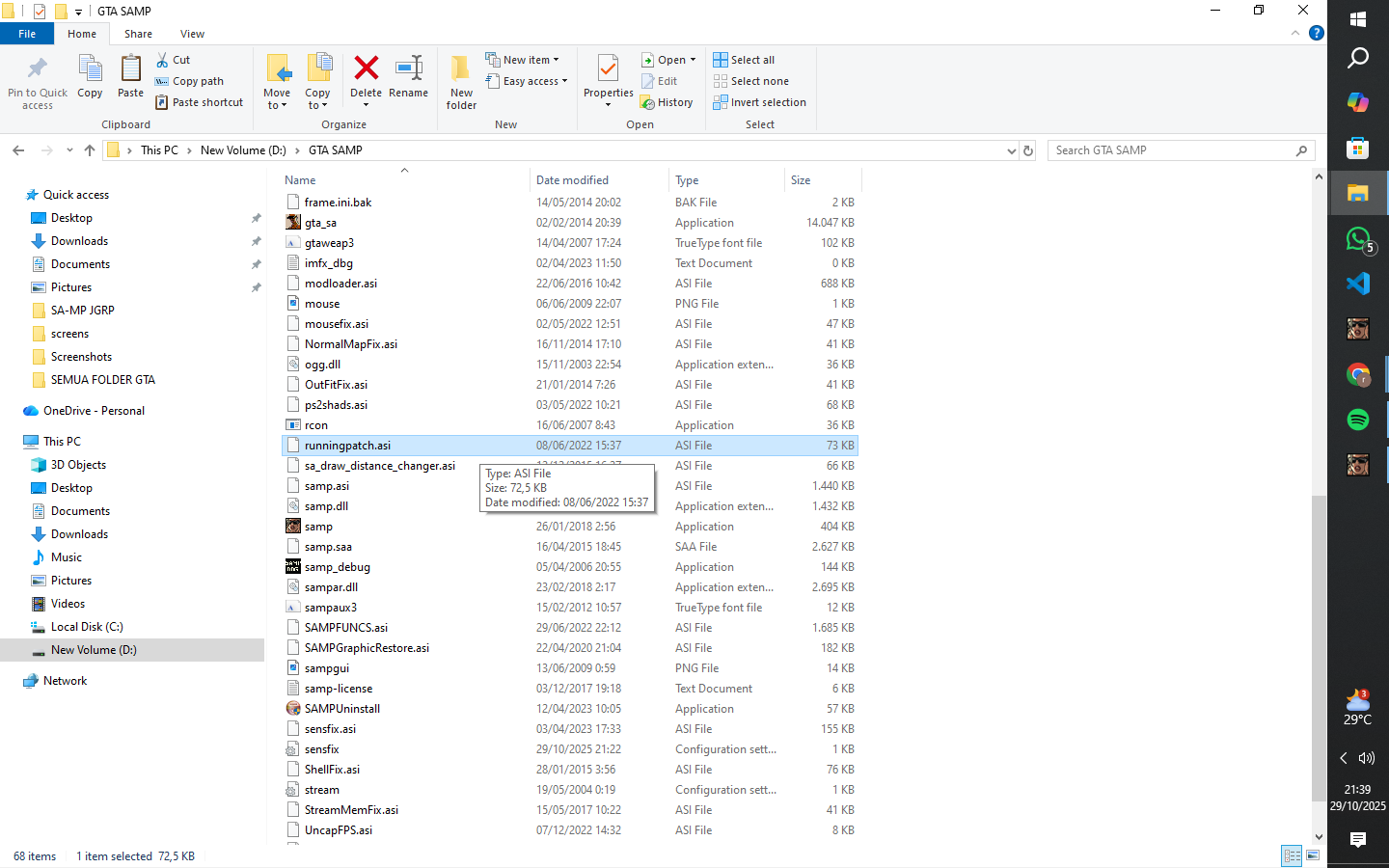Image resolution: width=1389 pixels, height=868 pixels.
Task: Refresh the GTA SAMP folder view
Action: point(1028,150)
